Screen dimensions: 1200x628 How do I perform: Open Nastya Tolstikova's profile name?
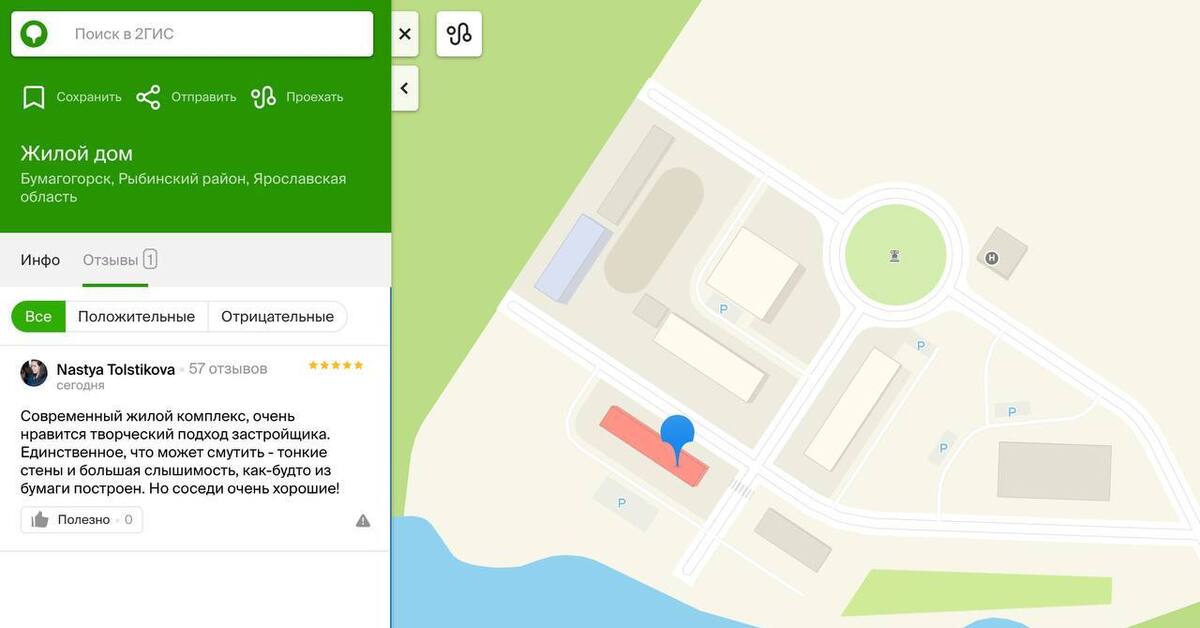[x=116, y=369]
